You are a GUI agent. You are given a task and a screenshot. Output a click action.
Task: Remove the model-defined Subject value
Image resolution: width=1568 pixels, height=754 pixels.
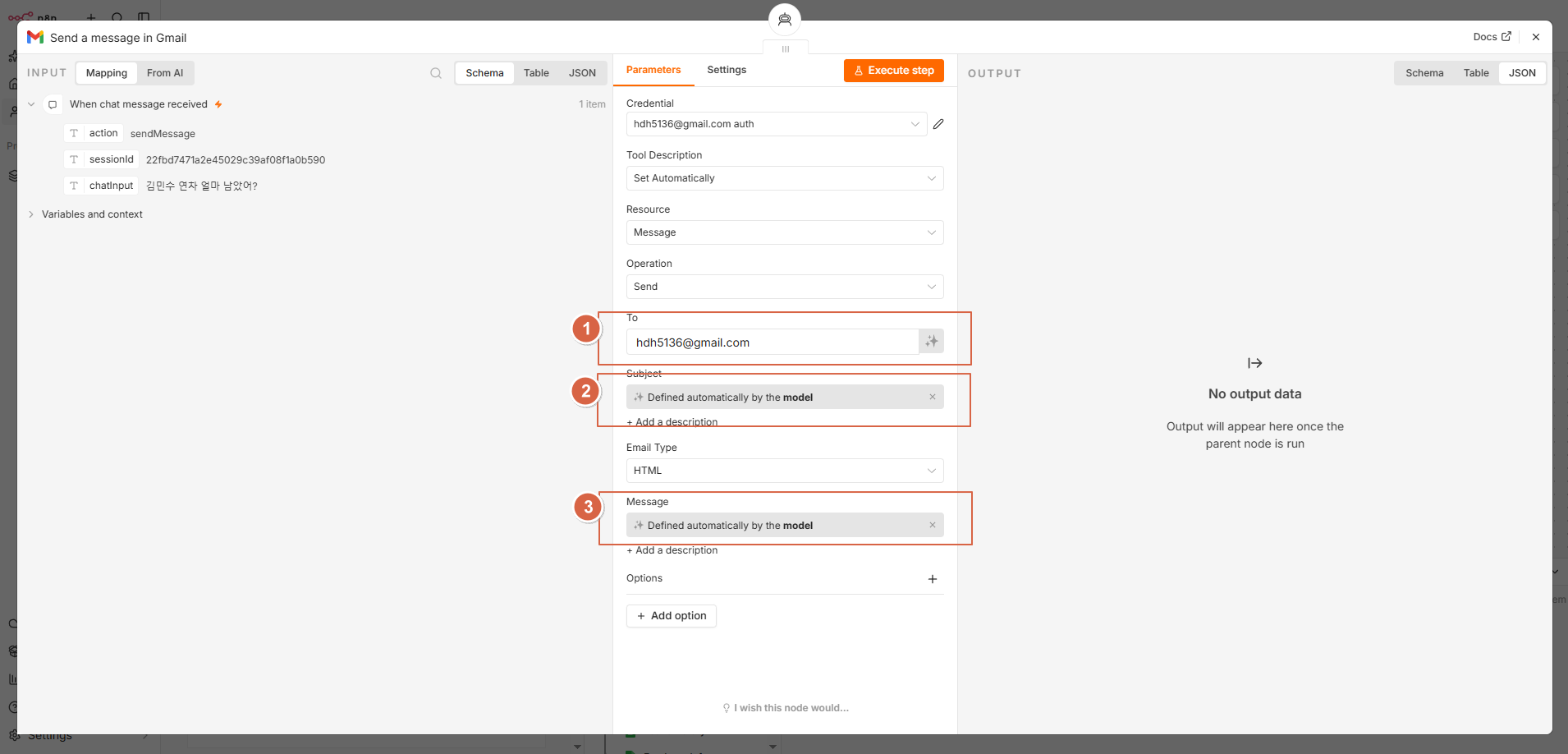933,398
